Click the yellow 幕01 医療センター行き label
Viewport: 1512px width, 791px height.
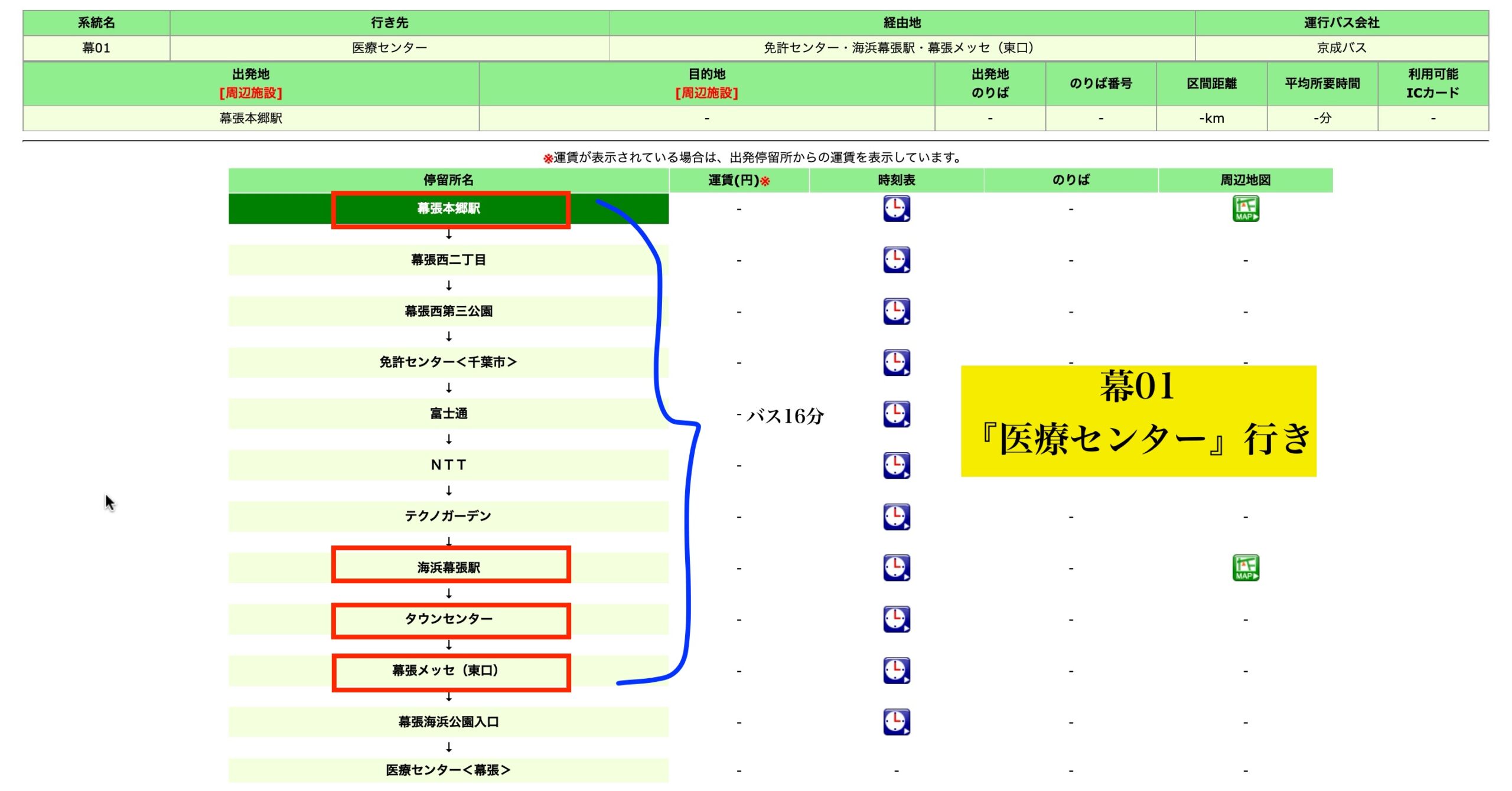pyautogui.click(x=1138, y=421)
